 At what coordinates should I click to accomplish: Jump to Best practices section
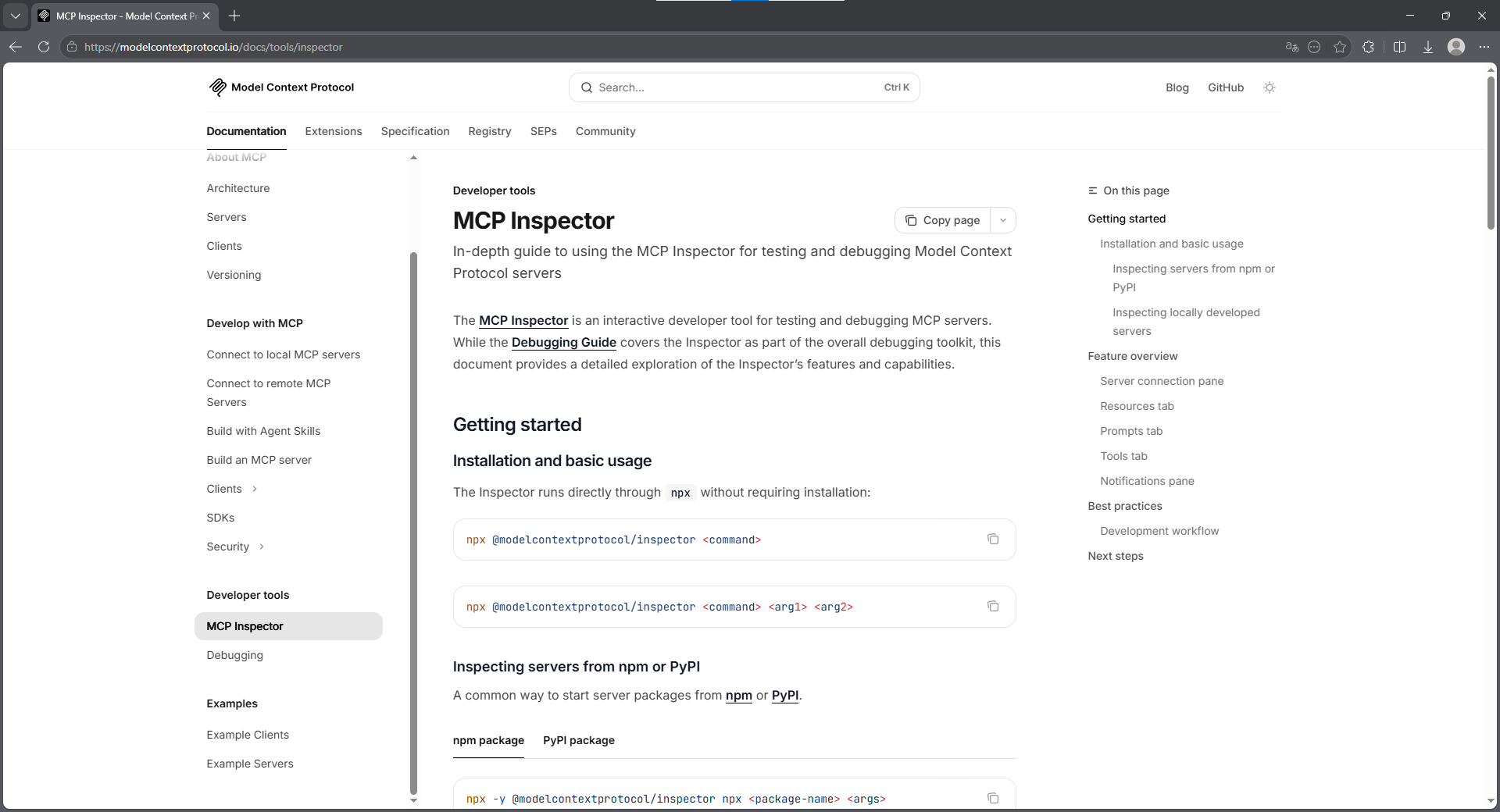pyautogui.click(x=1125, y=506)
